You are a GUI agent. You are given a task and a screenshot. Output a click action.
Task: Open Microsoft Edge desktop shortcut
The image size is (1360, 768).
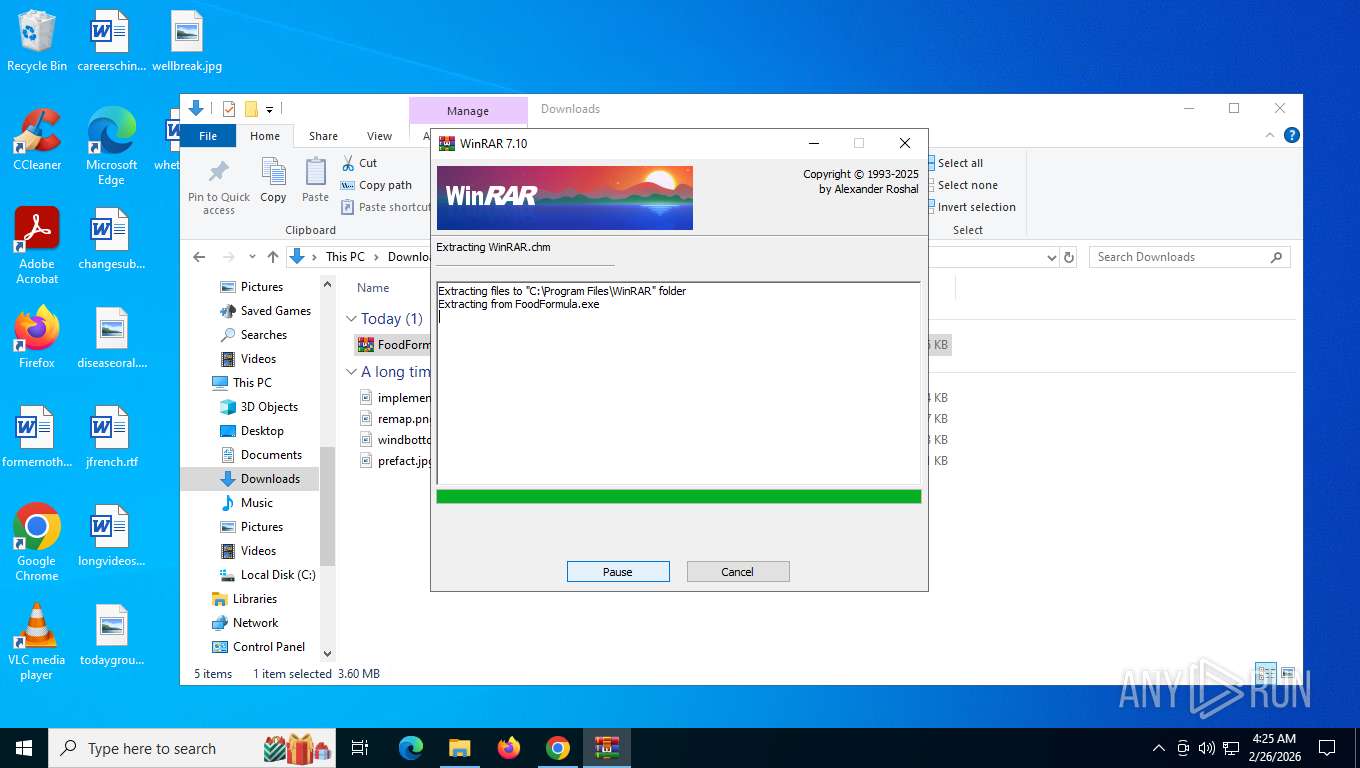111,146
